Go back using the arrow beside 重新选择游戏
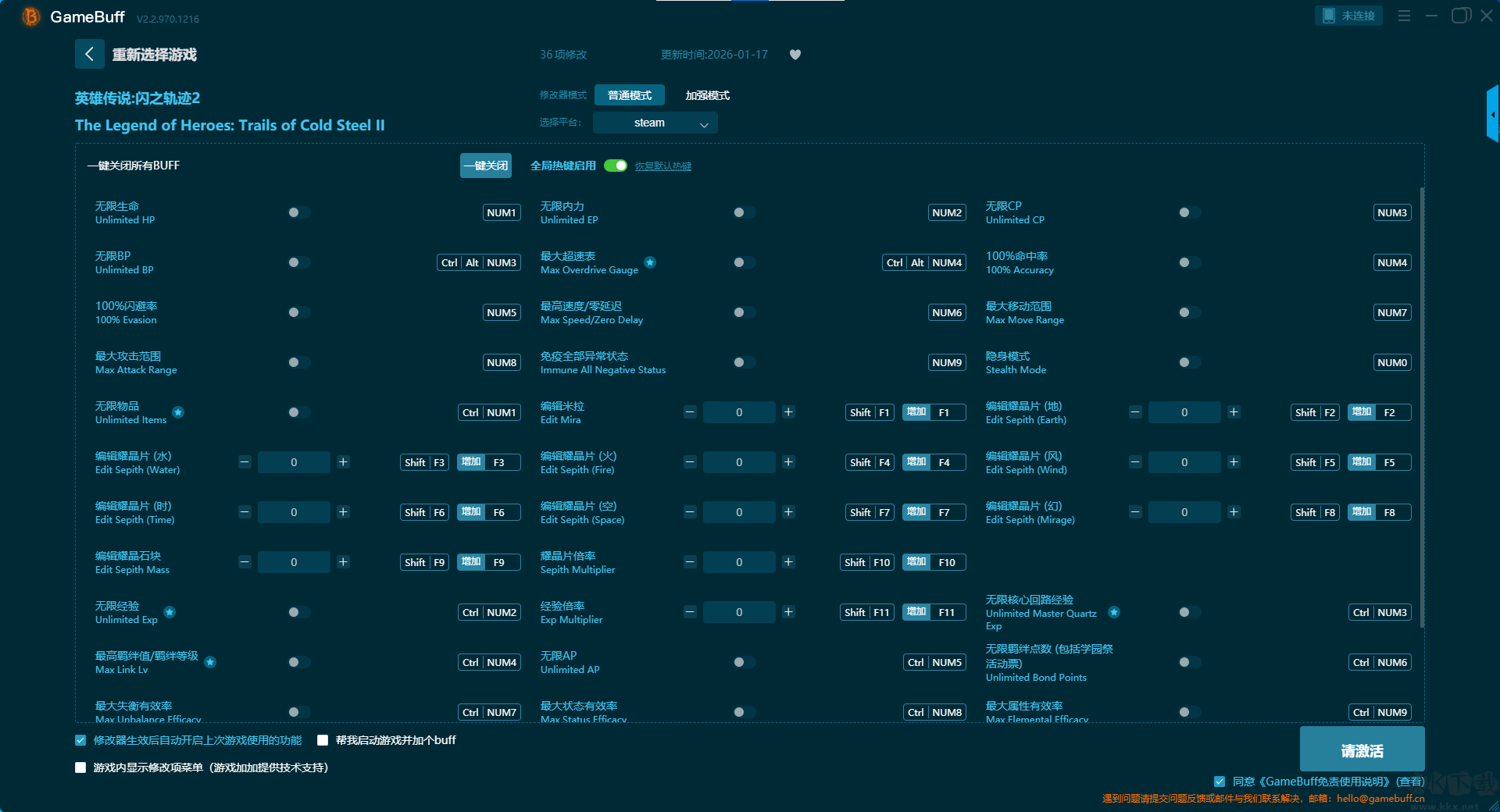Viewport: 1500px width, 812px height. [x=89, y=54]
